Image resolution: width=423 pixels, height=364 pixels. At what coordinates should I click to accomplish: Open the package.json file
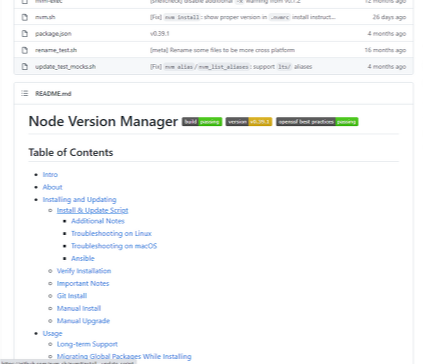pos(53,34)
